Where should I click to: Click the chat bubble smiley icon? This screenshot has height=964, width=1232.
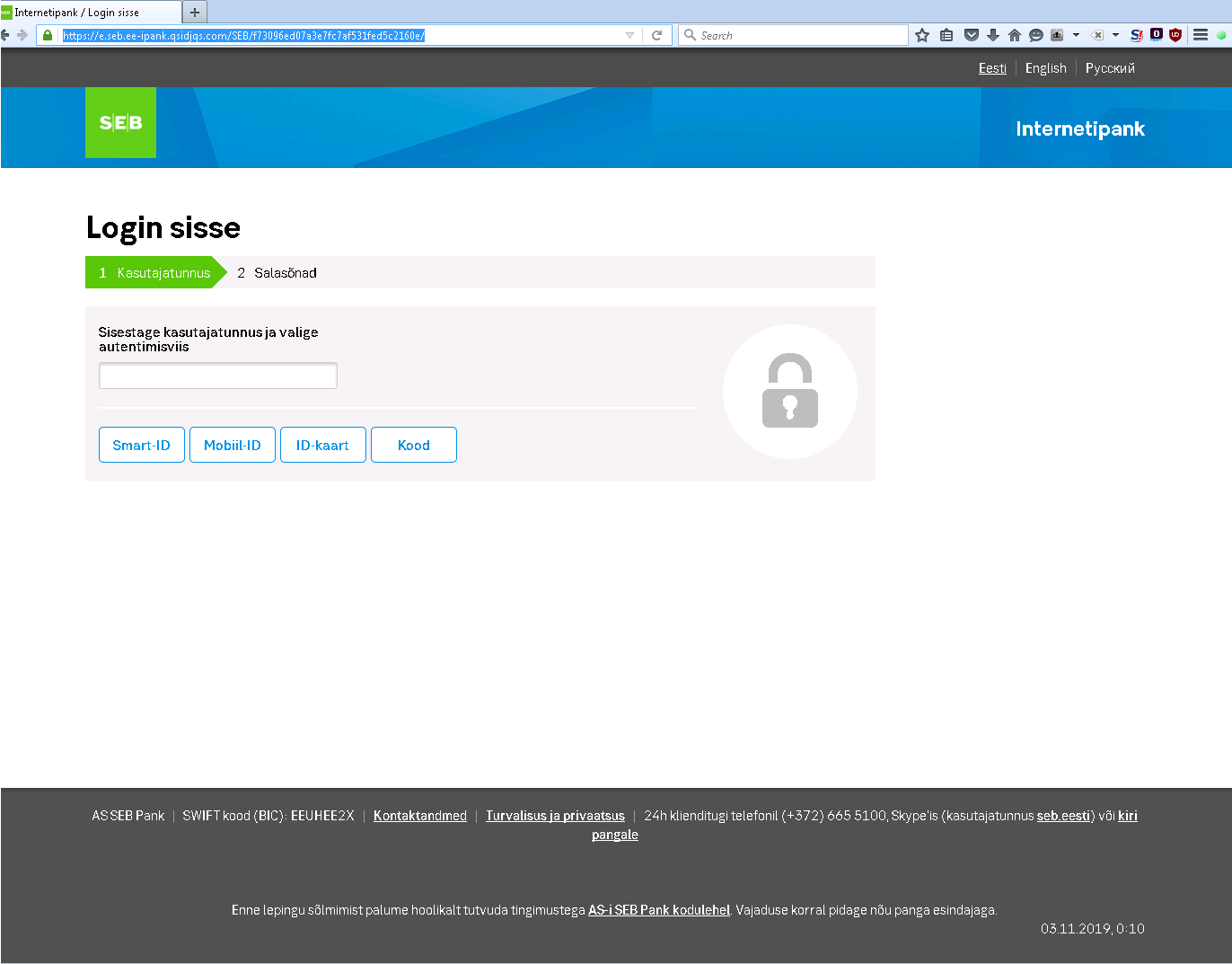(1036, 35)
